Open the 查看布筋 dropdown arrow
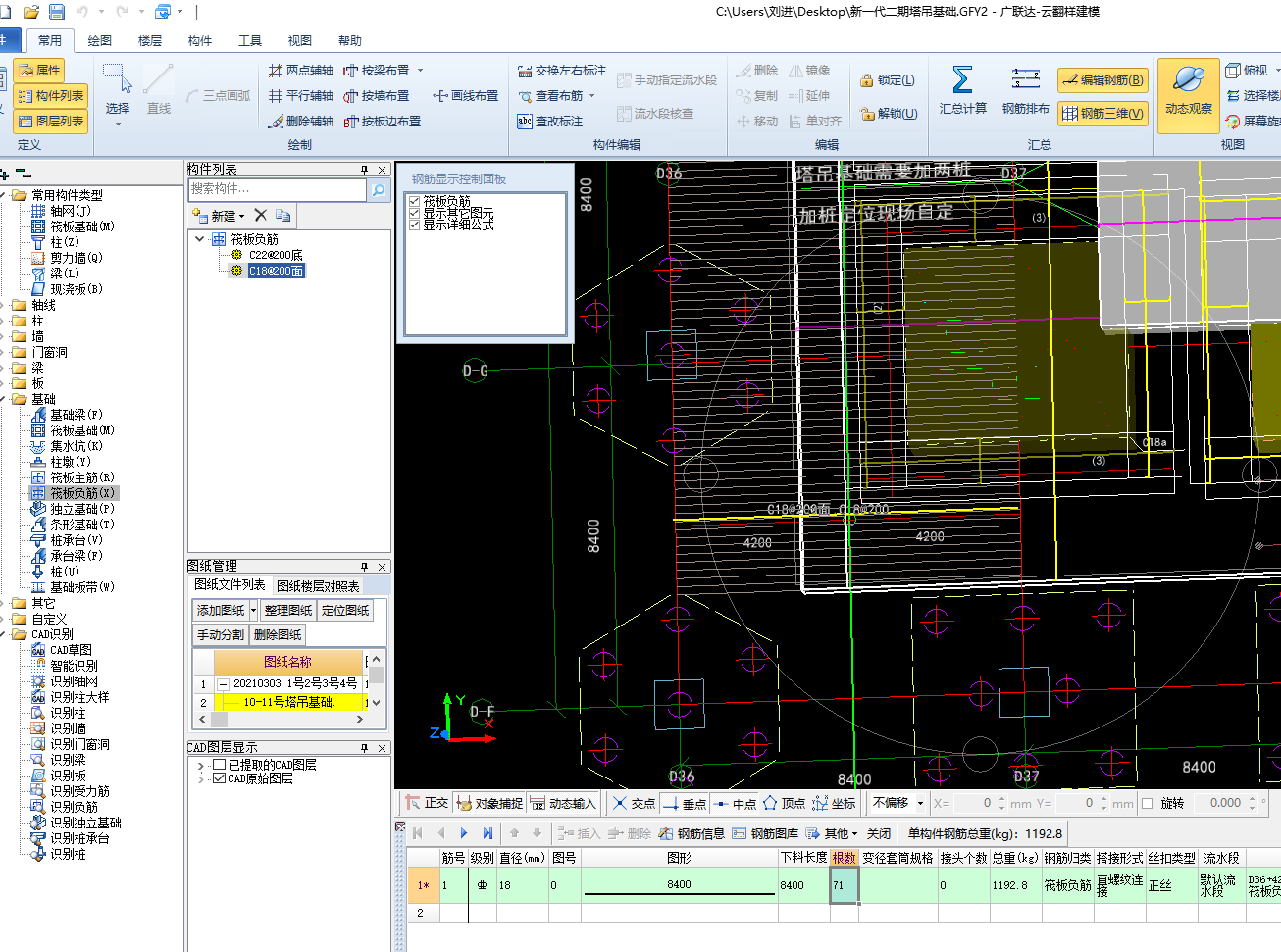Viewport: 1281px width, 952px height. (x=591, y=96)
